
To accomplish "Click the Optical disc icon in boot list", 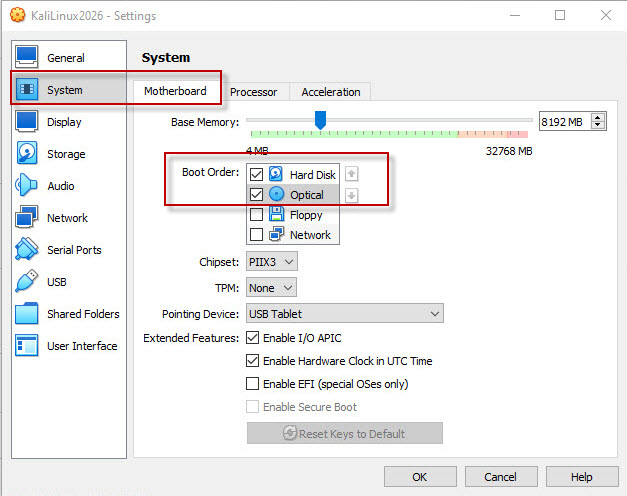I will click(276, 194).
